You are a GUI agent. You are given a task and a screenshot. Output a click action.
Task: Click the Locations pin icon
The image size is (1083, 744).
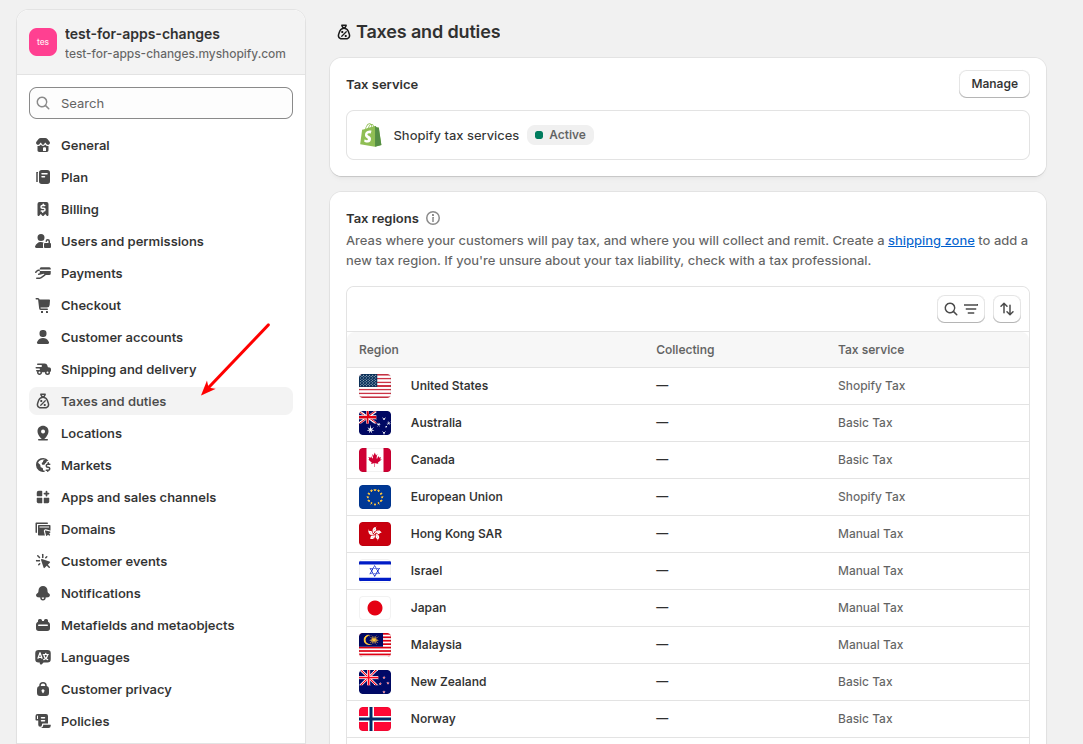43,433
